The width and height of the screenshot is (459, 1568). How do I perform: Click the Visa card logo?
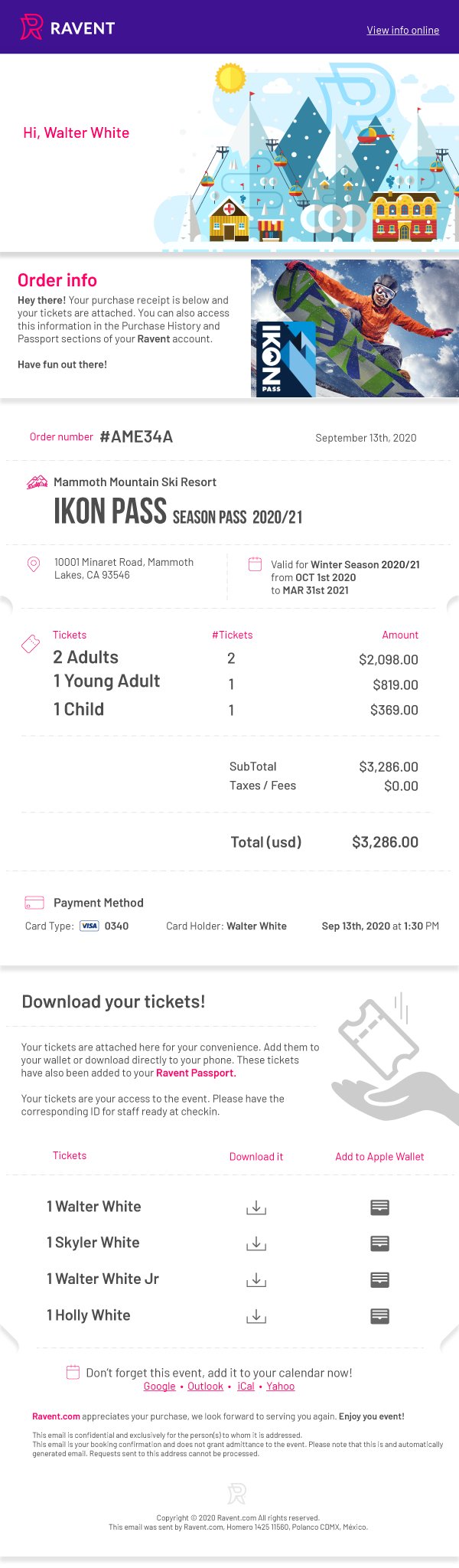(x=90, y=926)
